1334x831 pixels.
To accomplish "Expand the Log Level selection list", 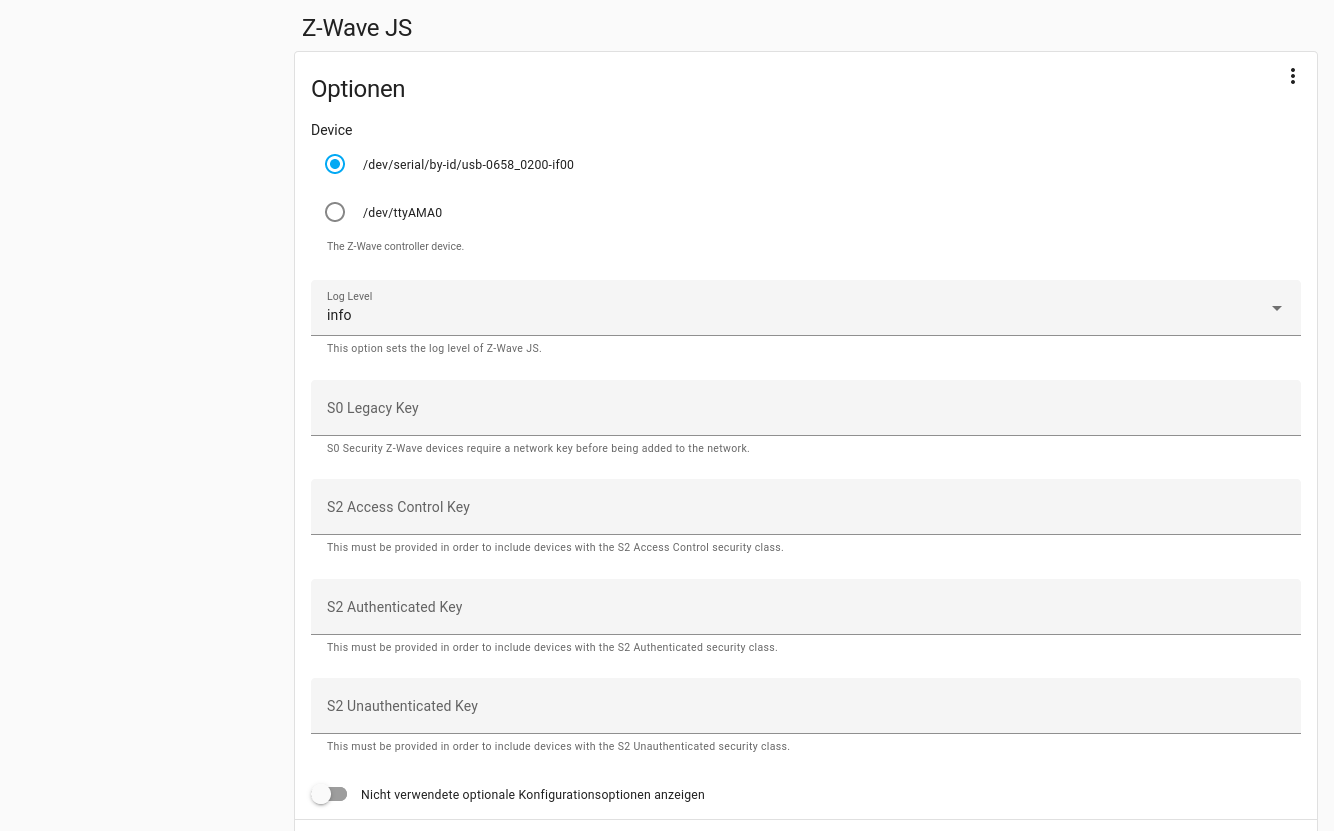I will pyautogui.click(x=1276, y=308).
